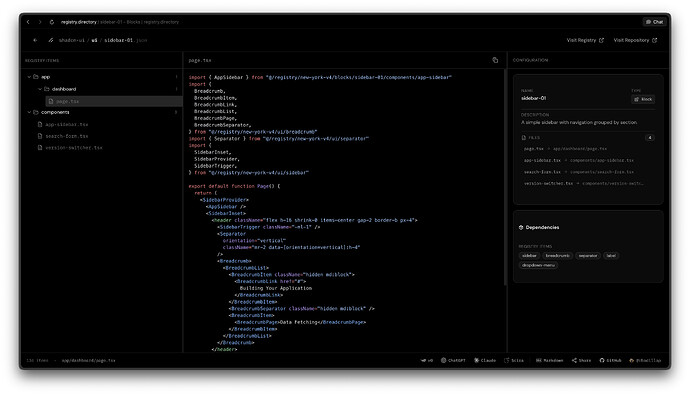690x394 pixels.
Task: Open in Scira from status bar
Action: tap(514, 361)
